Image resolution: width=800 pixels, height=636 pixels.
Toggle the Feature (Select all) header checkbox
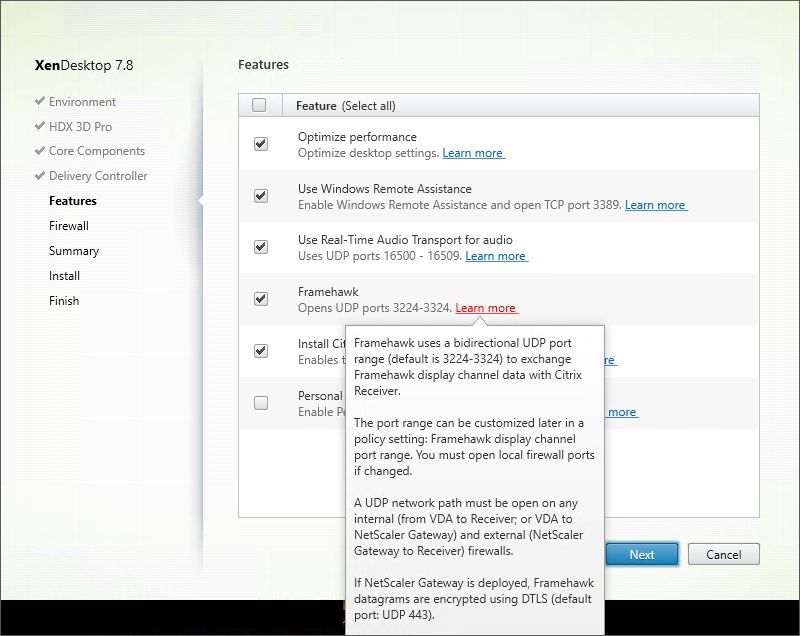[x=260, y=105]
